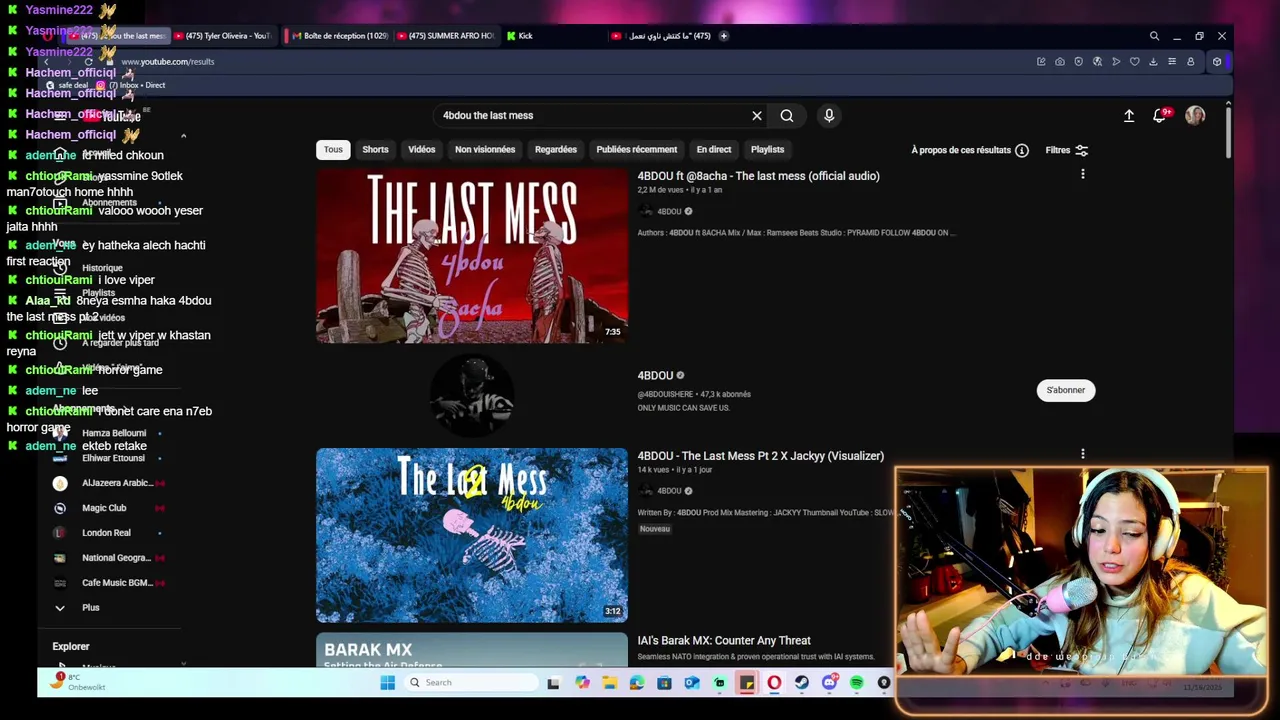Switch to Tyler Oliveira YouTube browser tab

point(222,36)
